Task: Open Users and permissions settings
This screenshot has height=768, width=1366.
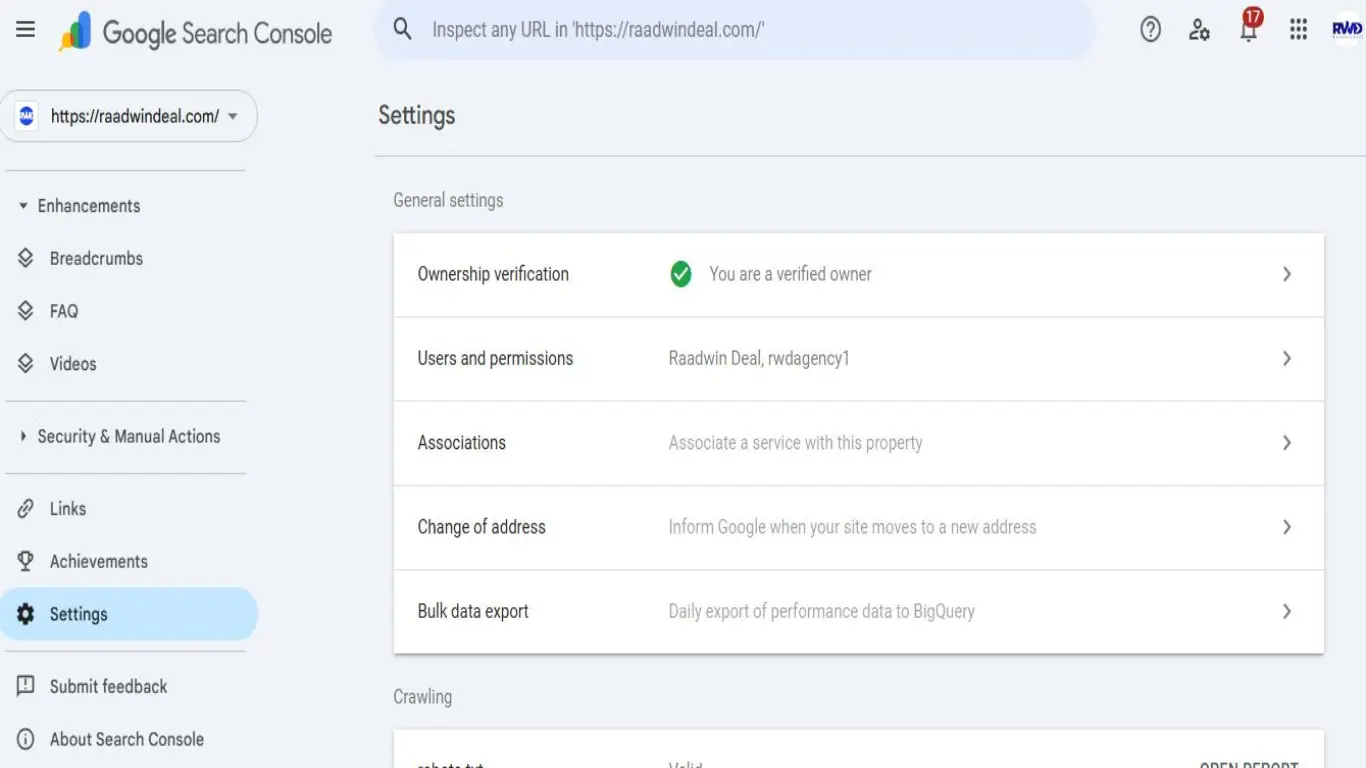Action: pyautogui.click(x=858, y=358)
